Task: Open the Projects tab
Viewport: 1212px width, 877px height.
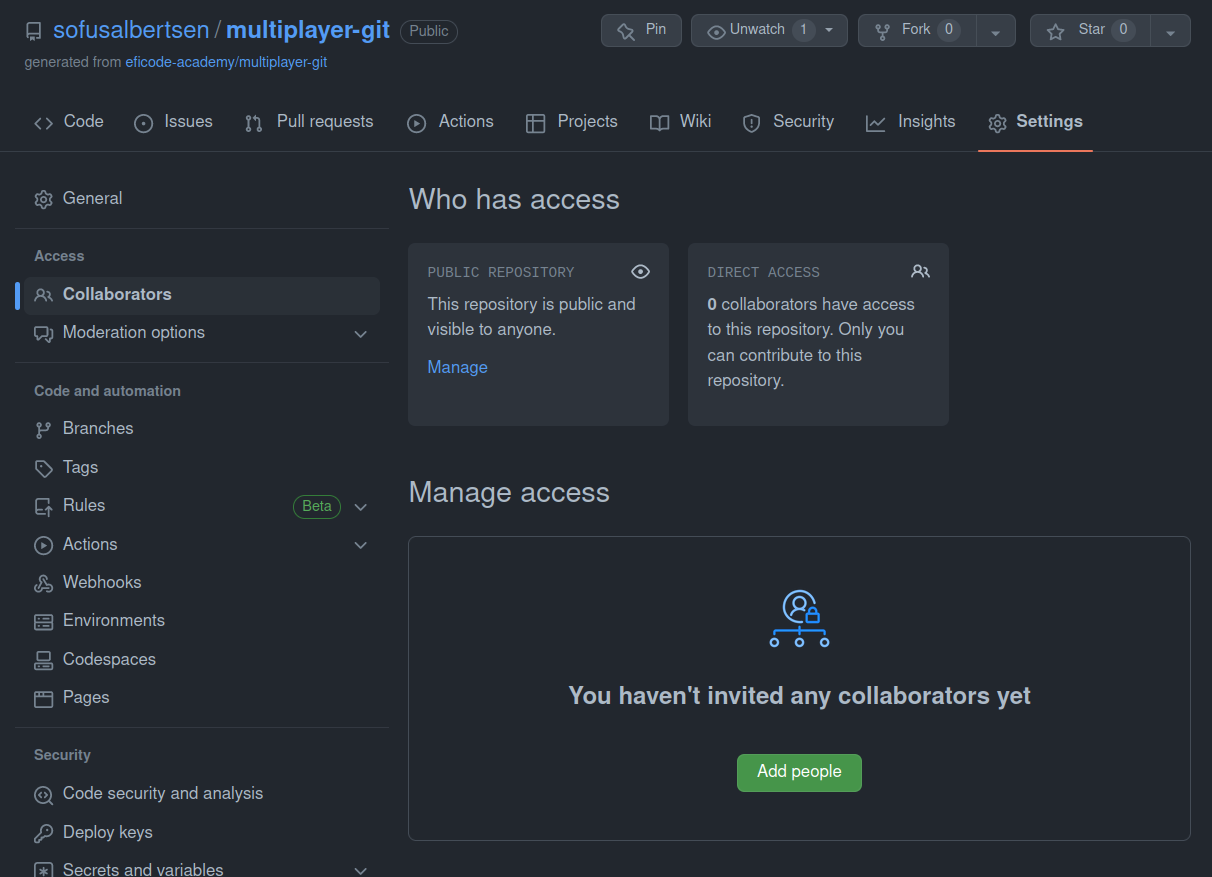Action: [572, 122]
